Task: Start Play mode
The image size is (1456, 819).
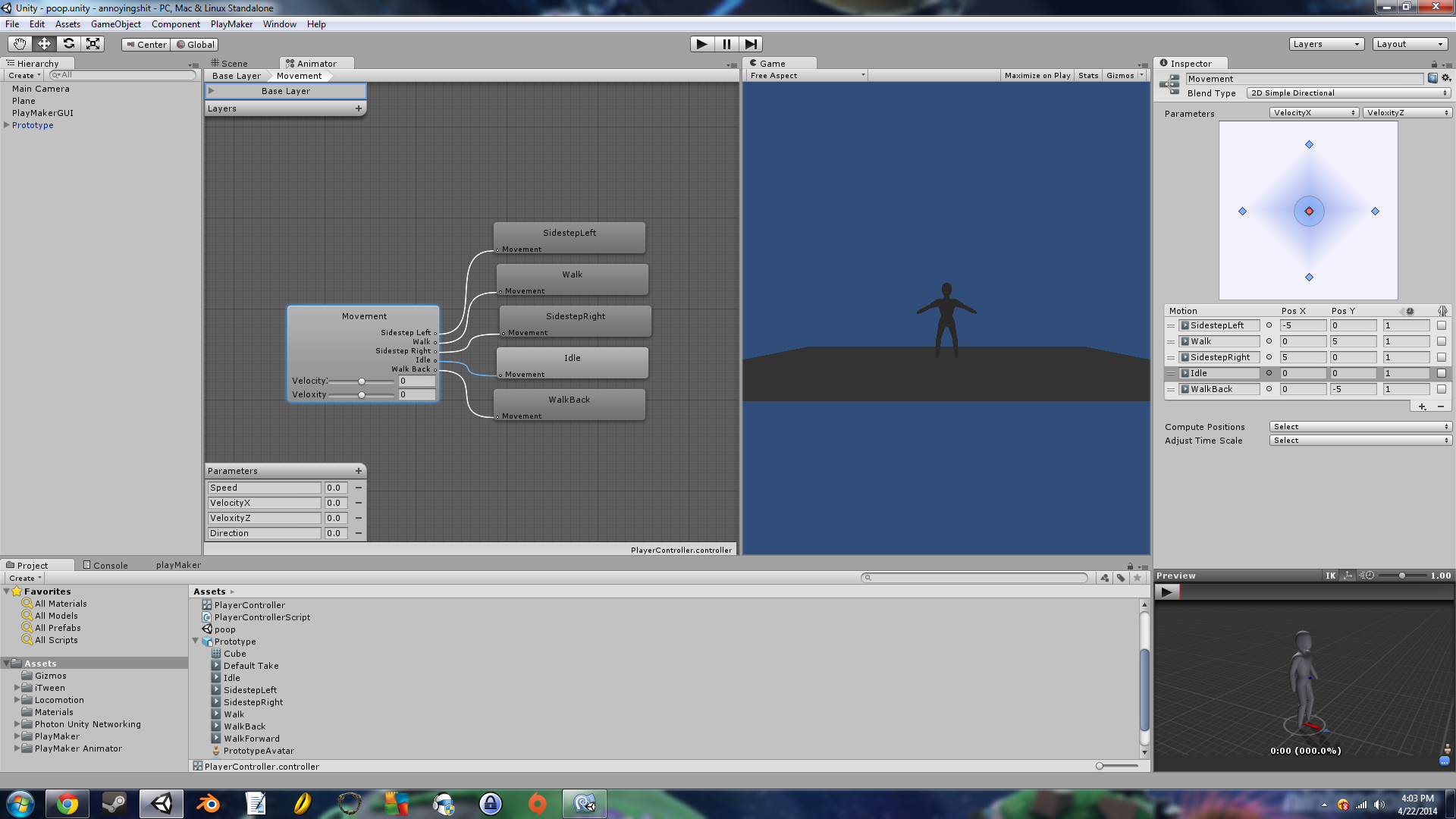Action: point(702,44)
